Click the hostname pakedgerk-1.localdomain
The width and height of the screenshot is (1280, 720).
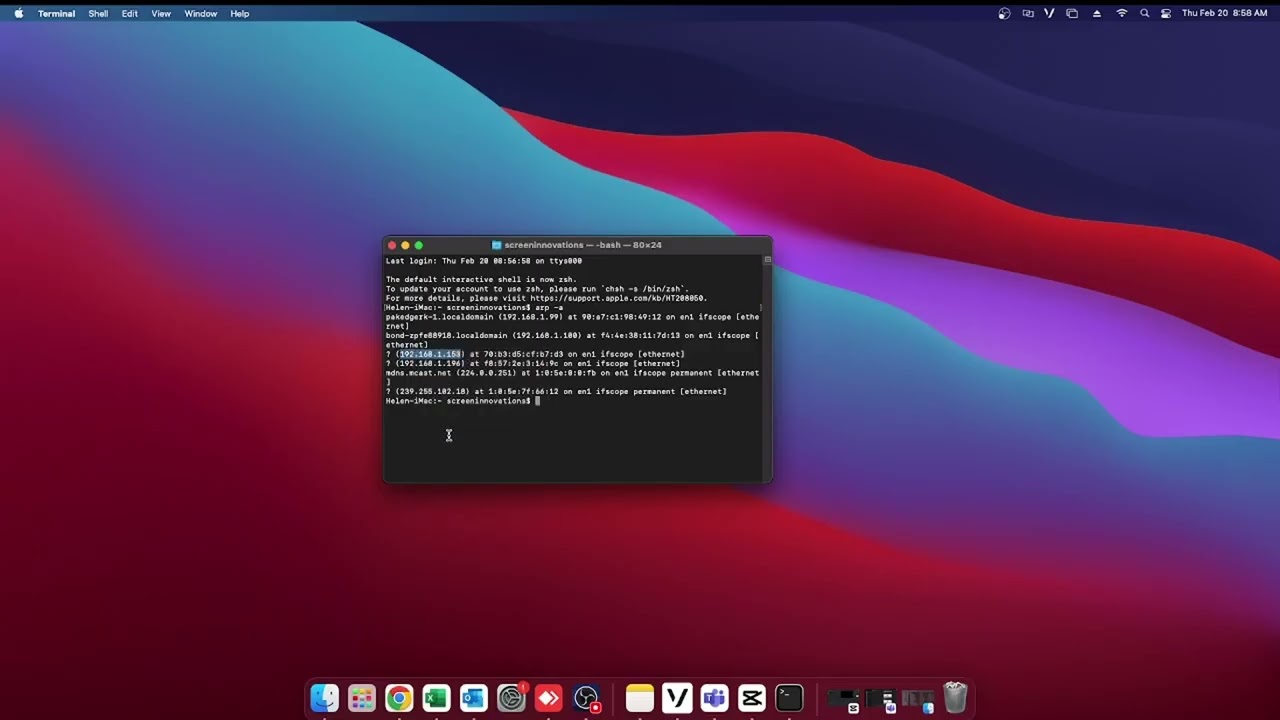[440, 317]
